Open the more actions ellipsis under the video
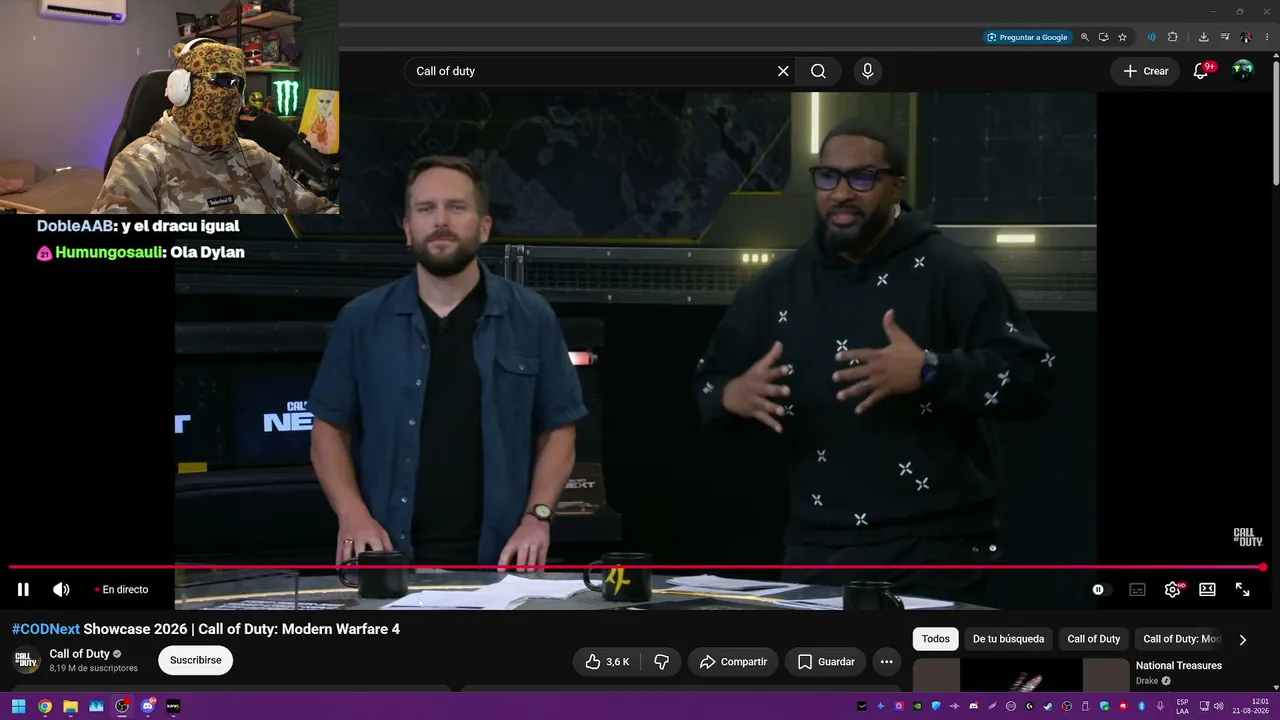 (x=886, y=662)
